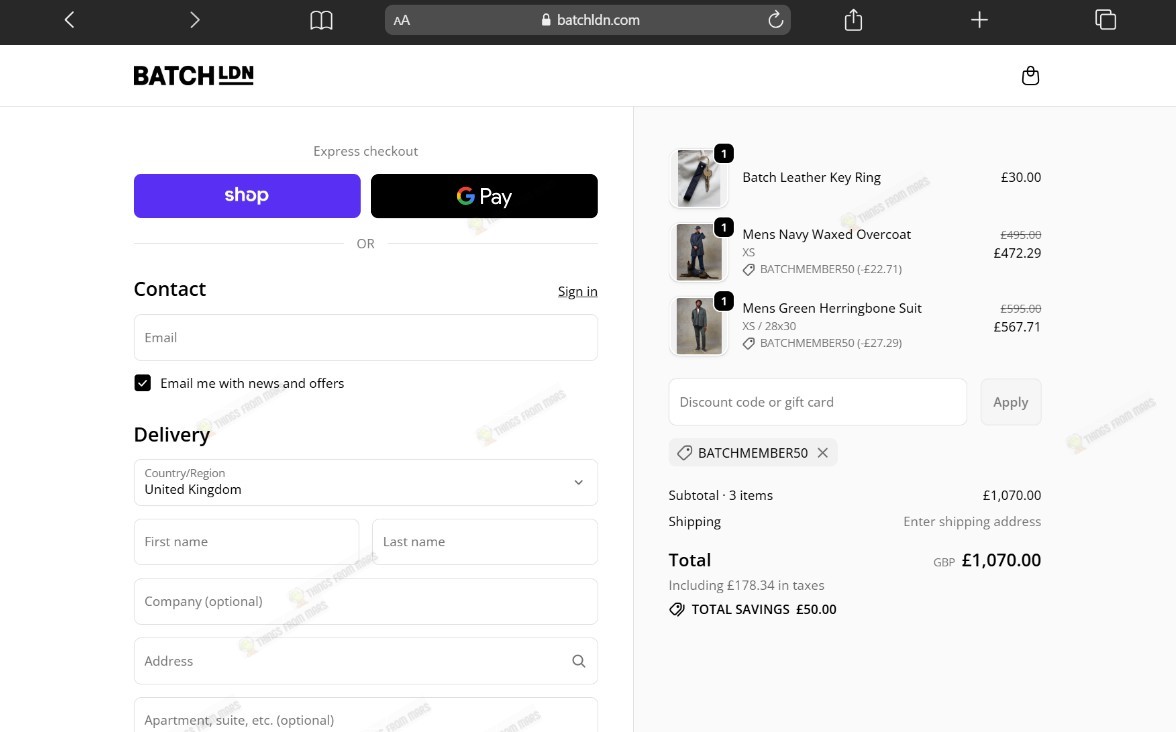Click the batchldn.com URL text
1176x732 pixels.
click(x=598, y=20)
